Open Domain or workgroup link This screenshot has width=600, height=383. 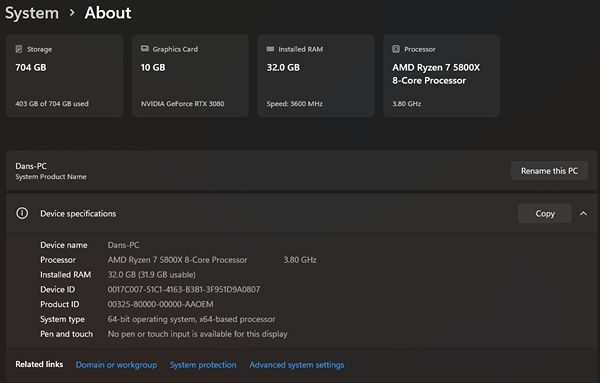click(x=116, y=365)
